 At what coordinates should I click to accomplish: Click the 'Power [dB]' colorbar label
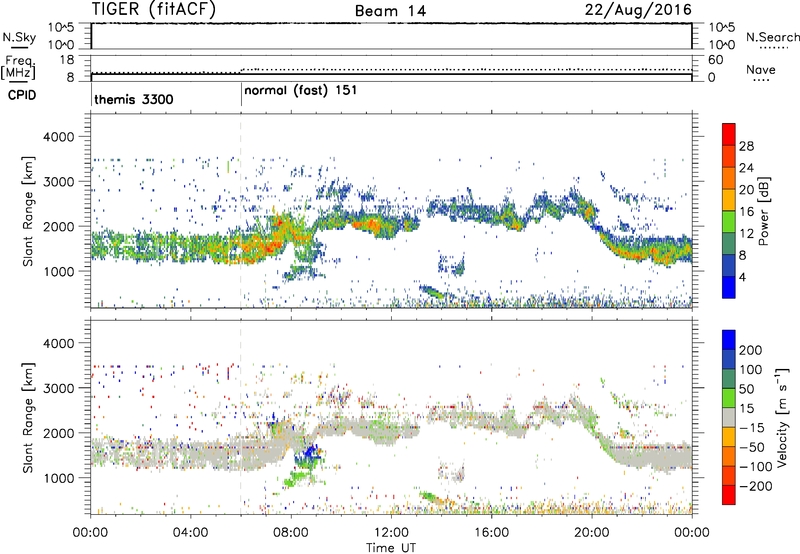tap(763, 211)
